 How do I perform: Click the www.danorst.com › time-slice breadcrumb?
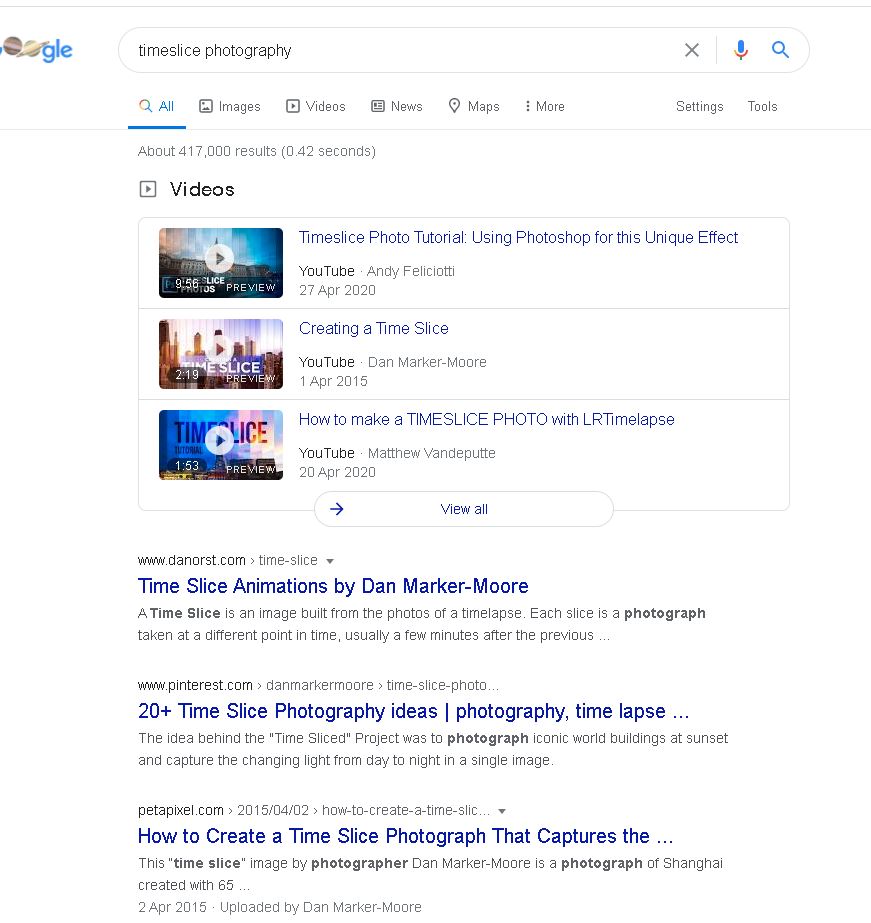pos(228,560)
